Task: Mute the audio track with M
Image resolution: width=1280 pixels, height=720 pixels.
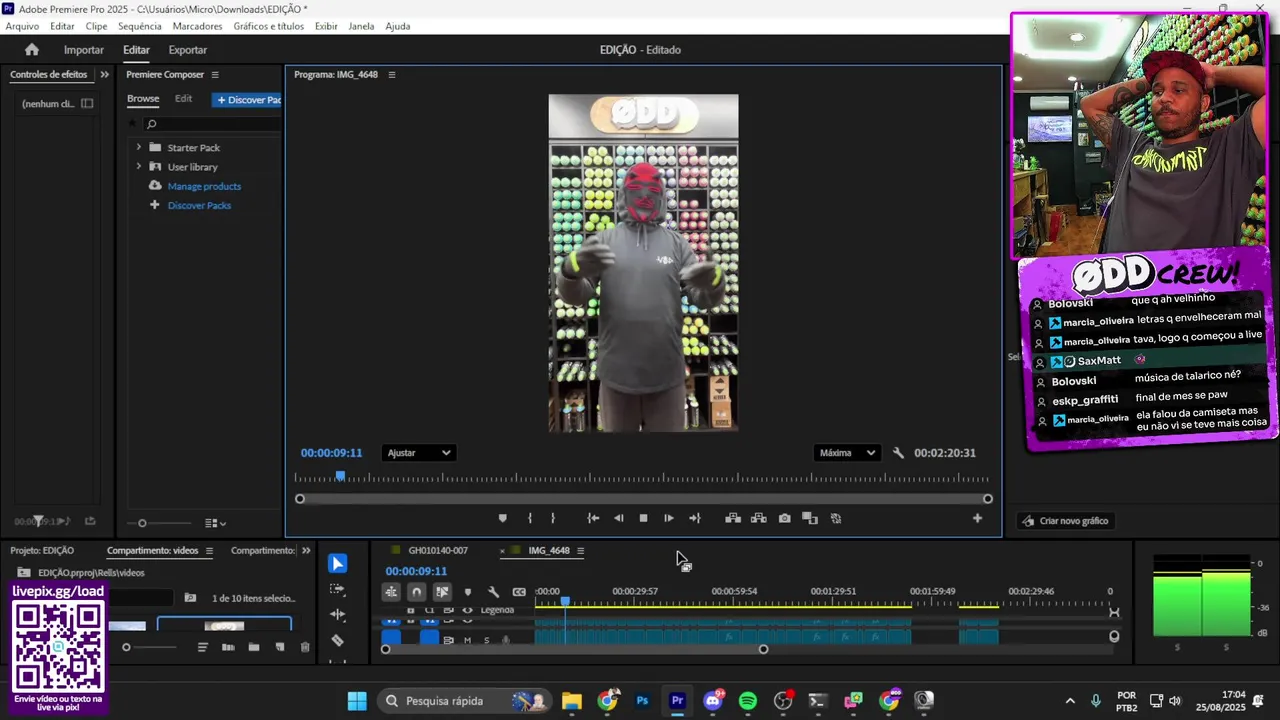Action: coord(467,640)
